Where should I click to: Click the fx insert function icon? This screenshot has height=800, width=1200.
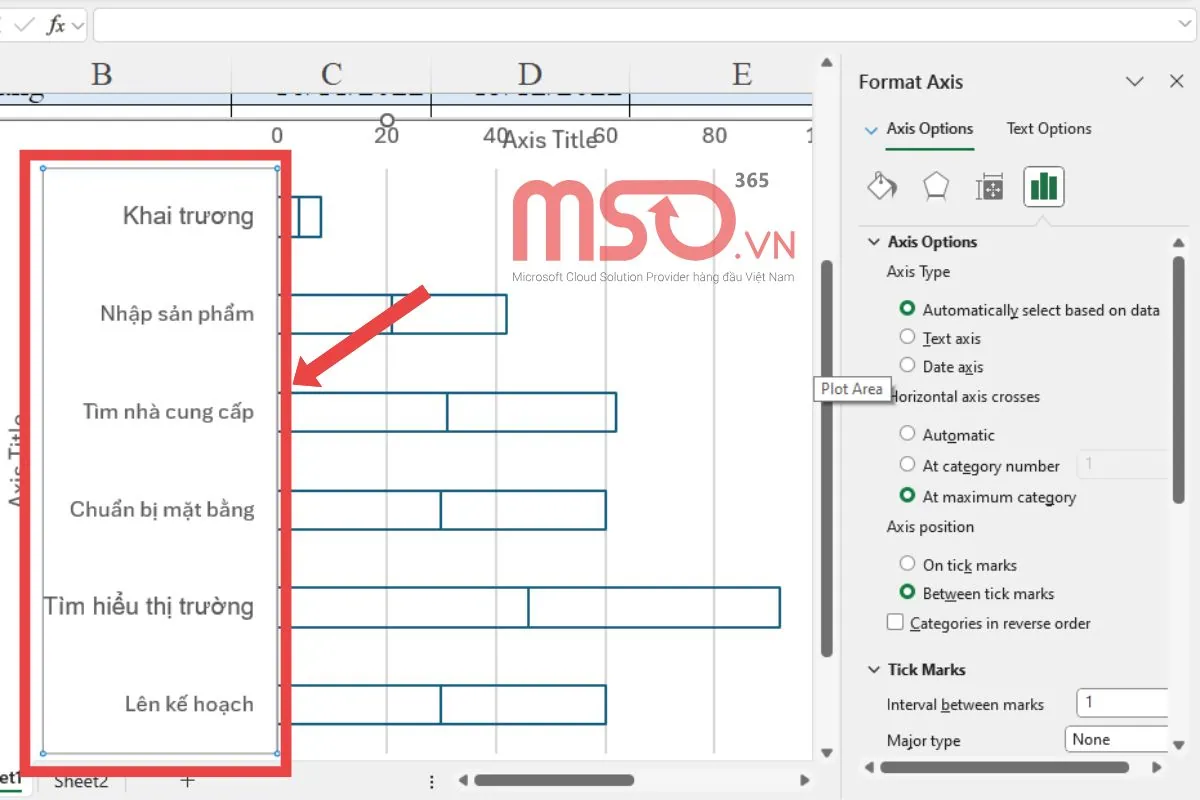[x=56, y=25]
